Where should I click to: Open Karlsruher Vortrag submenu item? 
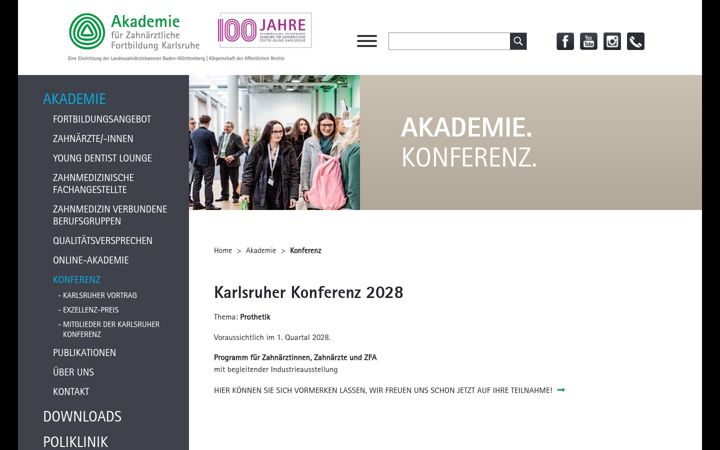[98, 295]
